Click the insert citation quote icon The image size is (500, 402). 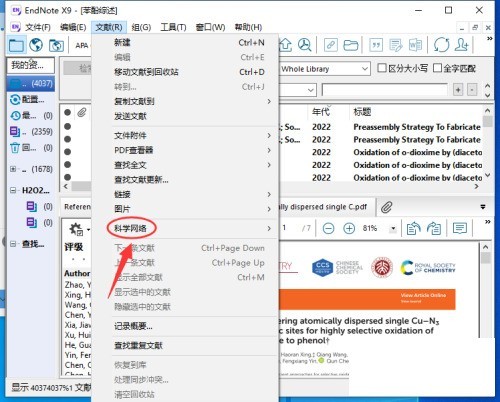[x=376, y=45]
